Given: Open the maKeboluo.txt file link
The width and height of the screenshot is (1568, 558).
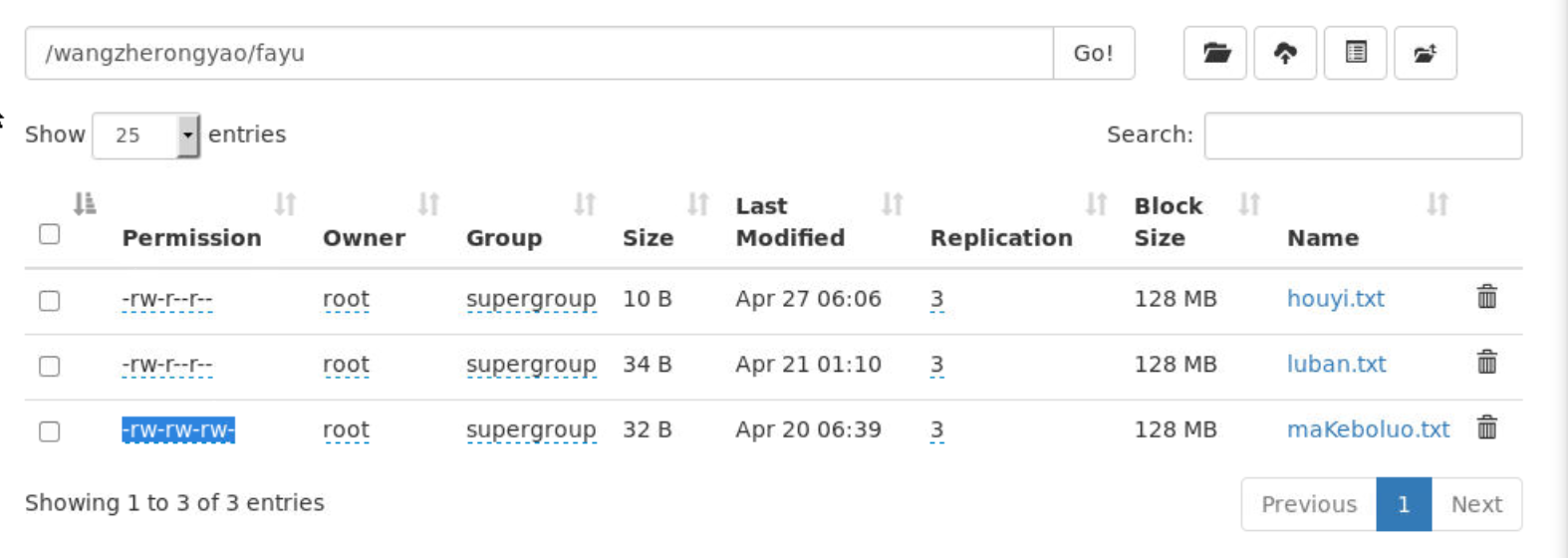Looking at the screenshot, I should 1368,429.
